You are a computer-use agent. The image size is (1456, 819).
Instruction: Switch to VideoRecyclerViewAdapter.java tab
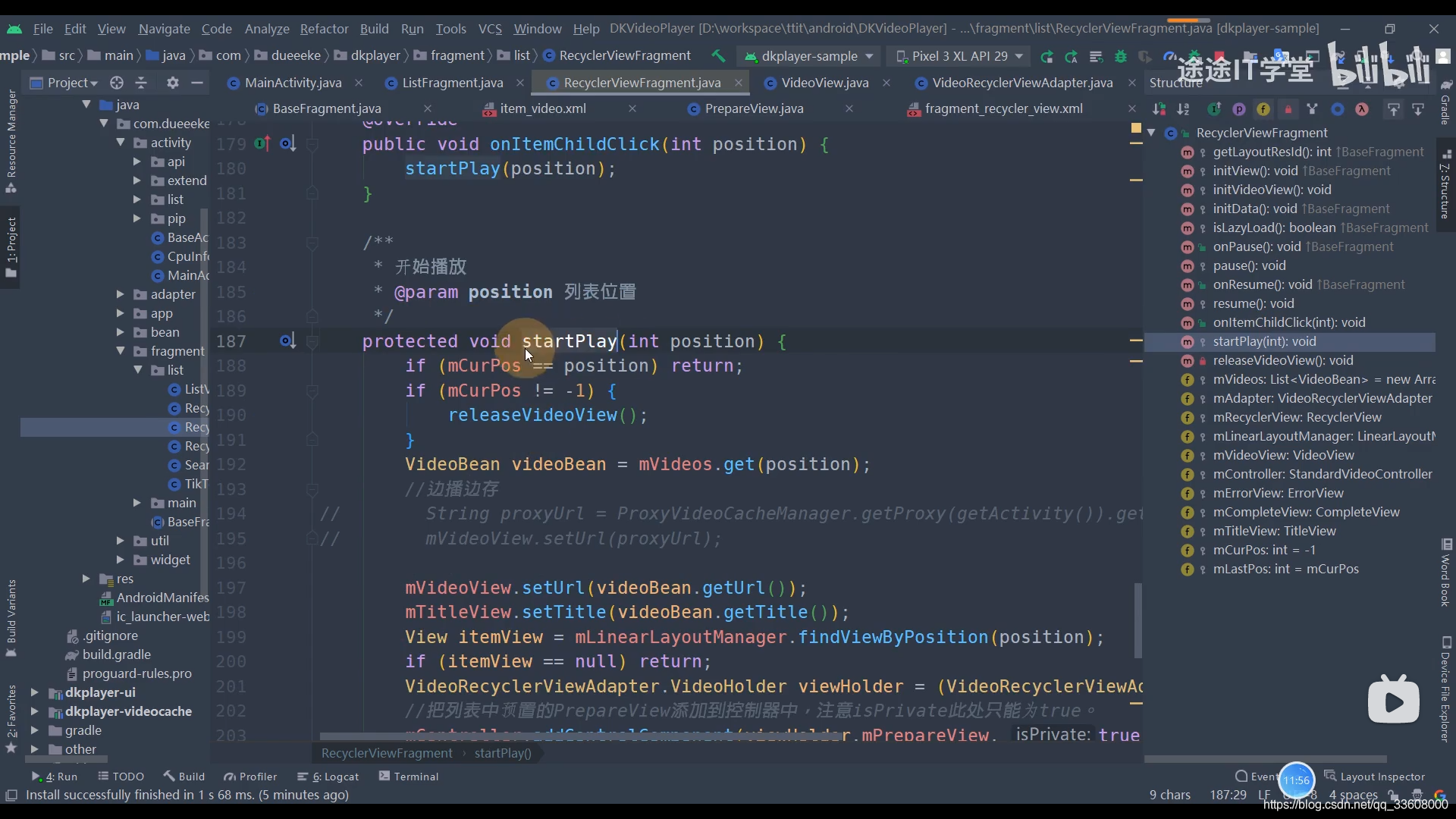(1022, 83)
